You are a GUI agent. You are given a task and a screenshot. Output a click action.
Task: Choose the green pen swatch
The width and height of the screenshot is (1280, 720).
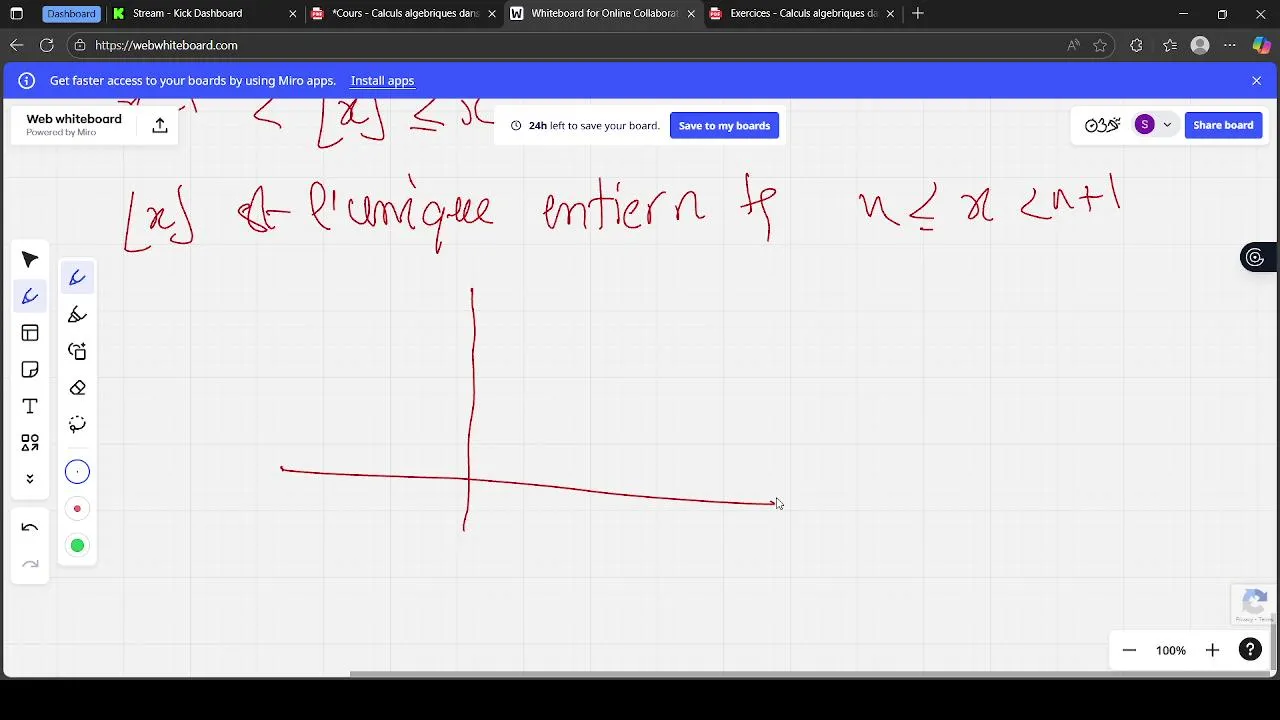pyautogui.click(x=77, y=546)
